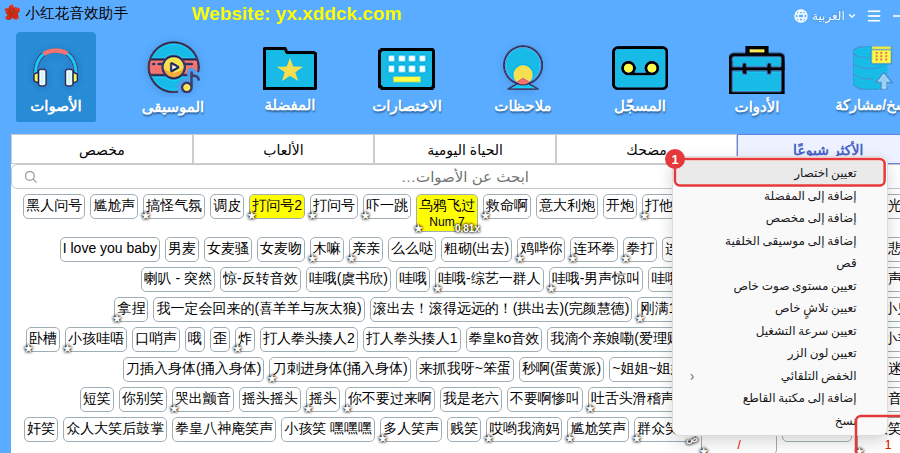Play the 来抓我呀~笨蛋 sound
This screenshot has width=900, height=453.
tap(464, 369)
